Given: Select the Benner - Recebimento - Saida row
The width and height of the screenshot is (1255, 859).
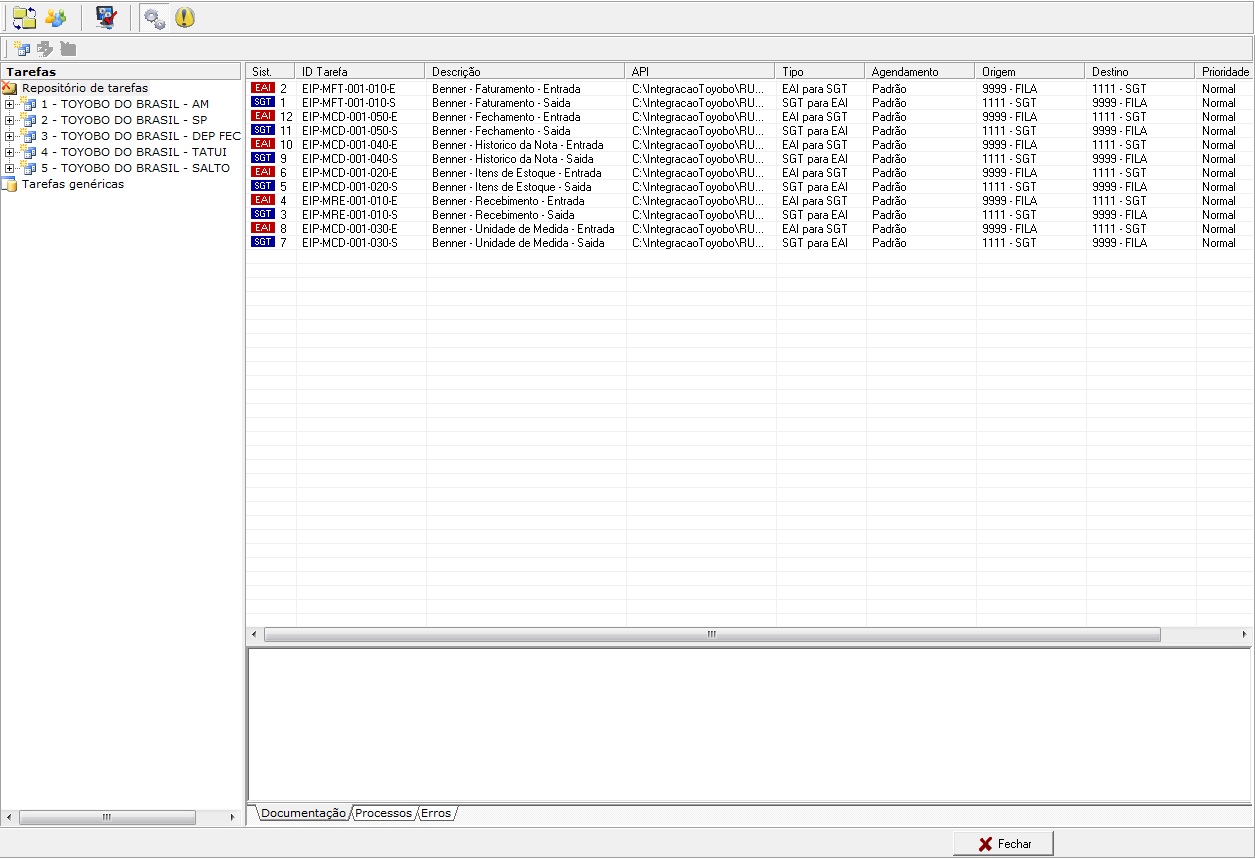Looking at the screenshot, I should click(517, 215).
